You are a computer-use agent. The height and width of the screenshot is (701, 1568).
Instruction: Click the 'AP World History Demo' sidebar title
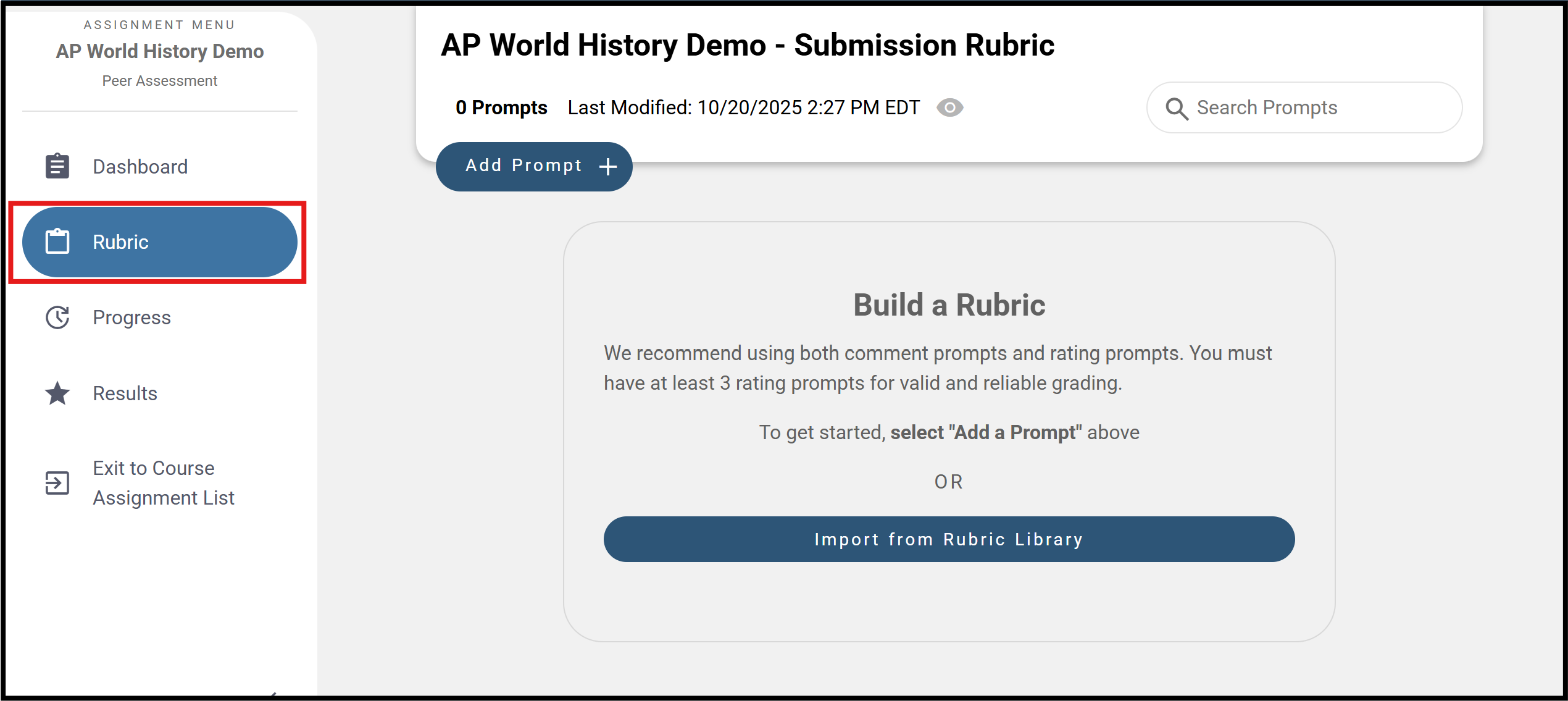(x=160, y=51)
